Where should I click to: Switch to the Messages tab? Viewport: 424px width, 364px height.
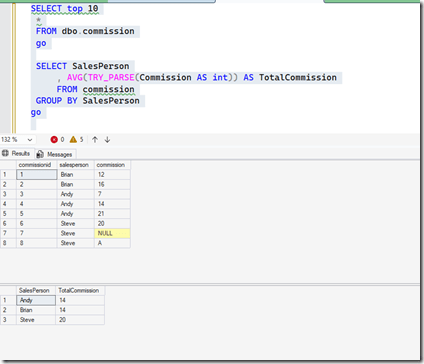click(55, 154)
